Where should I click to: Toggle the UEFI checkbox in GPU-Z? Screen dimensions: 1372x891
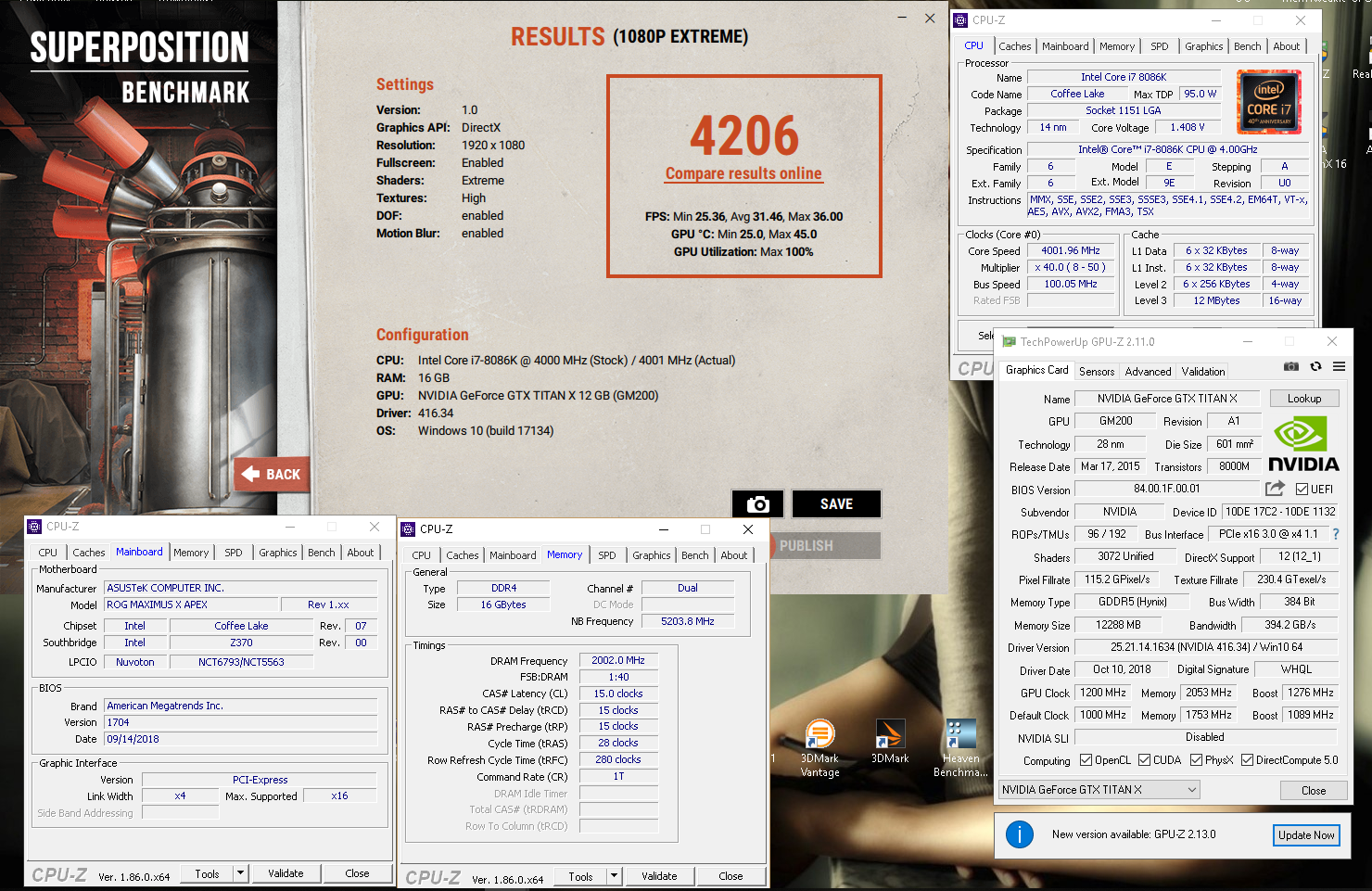click(1302, 489)
